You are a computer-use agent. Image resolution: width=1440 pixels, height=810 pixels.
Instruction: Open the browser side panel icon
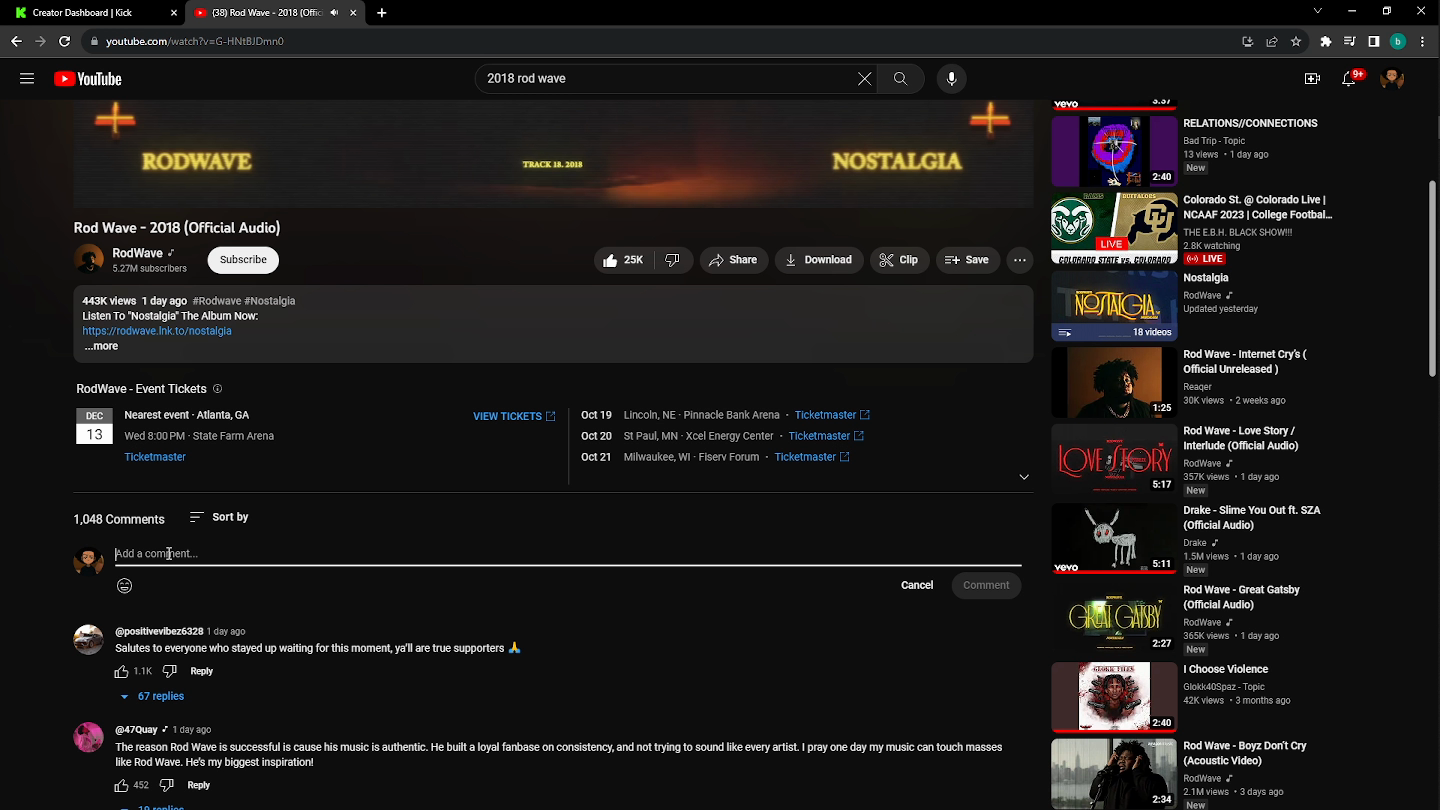click(x=1374, y=41)
